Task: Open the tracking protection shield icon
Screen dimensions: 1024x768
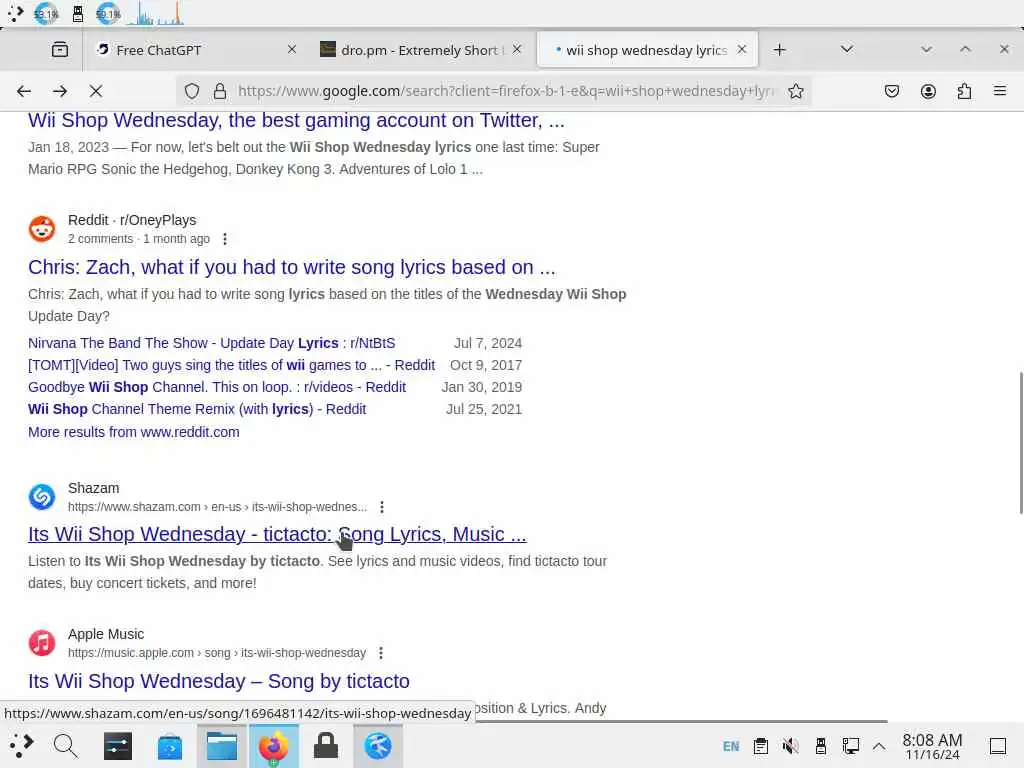Action: click(191, 91)
